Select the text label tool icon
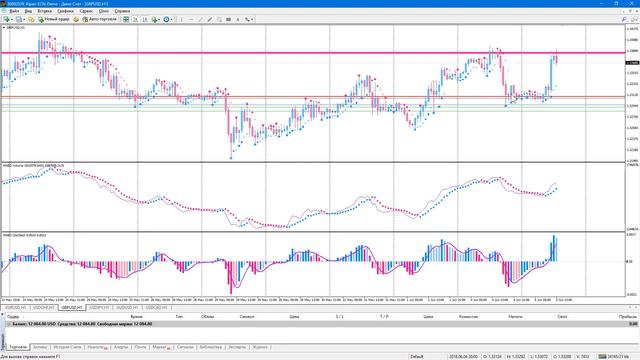The image size is (640, 360). pos(229,19)
